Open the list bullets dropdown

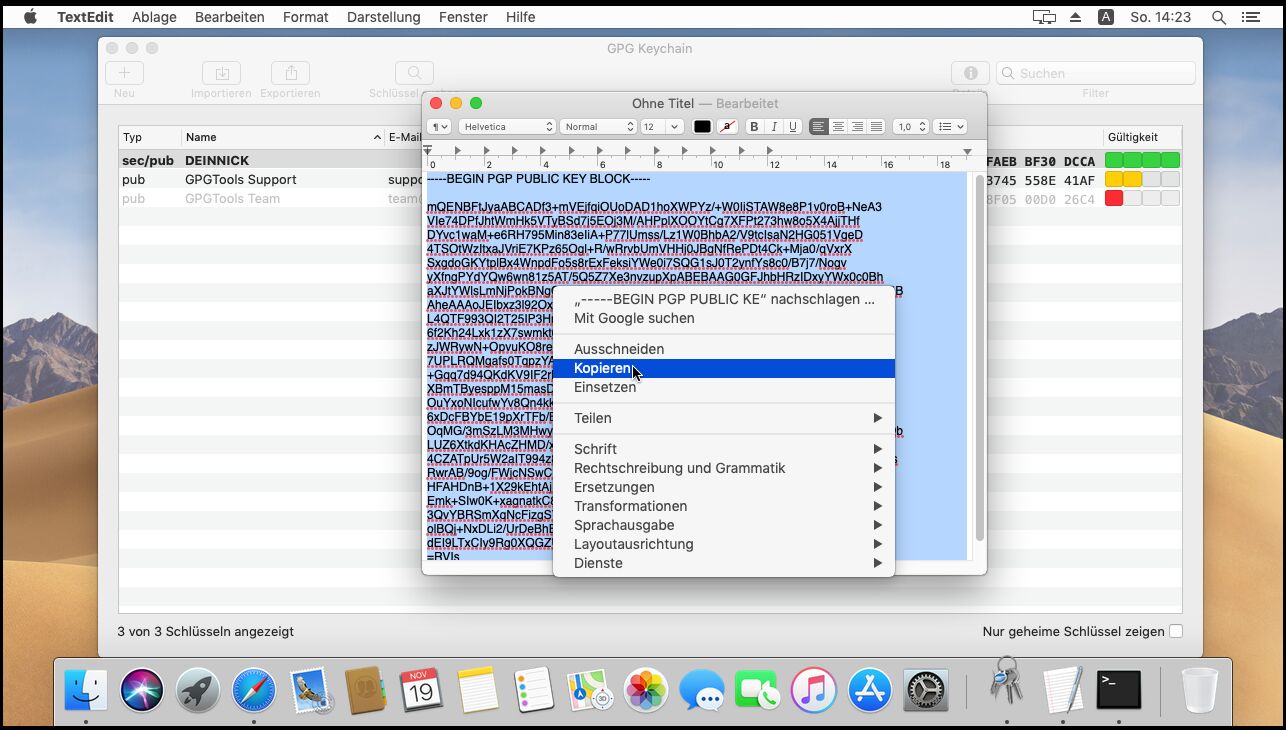pyautogui.click(x=949, y=127)
